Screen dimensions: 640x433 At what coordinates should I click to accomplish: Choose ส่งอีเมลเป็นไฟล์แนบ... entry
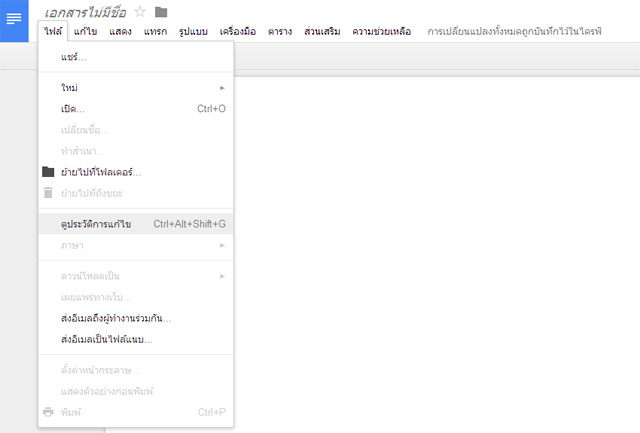click(136, 340)
